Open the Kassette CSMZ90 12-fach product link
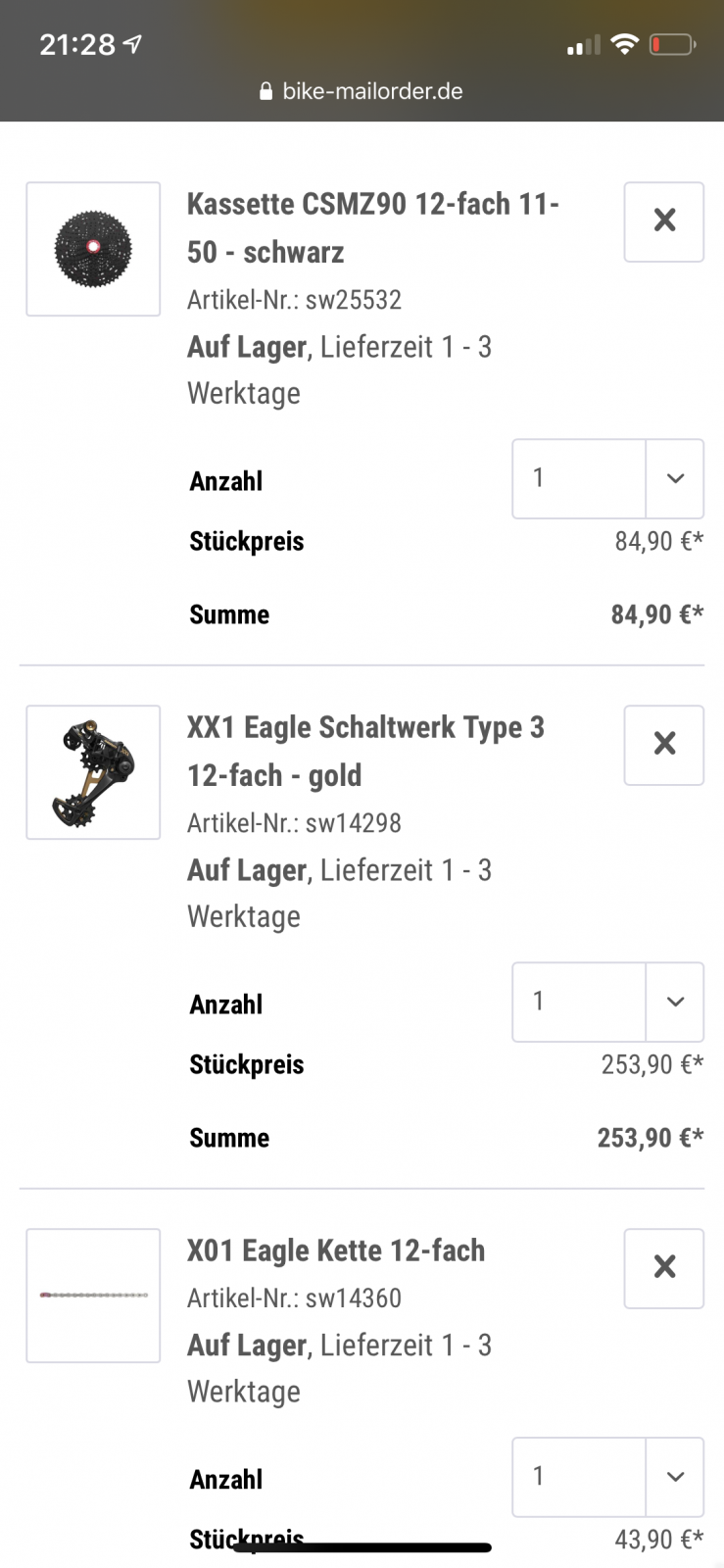Viewport: 724px width, 1568px height. 372,227
